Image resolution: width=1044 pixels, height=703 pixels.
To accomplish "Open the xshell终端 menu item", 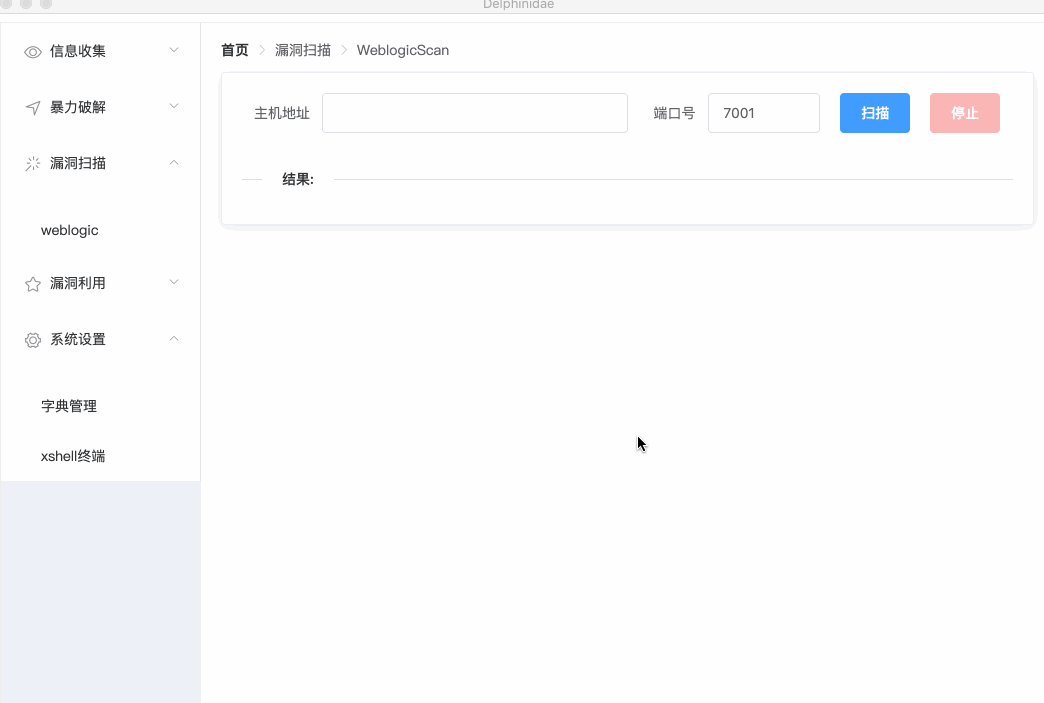I will point(73,456).
